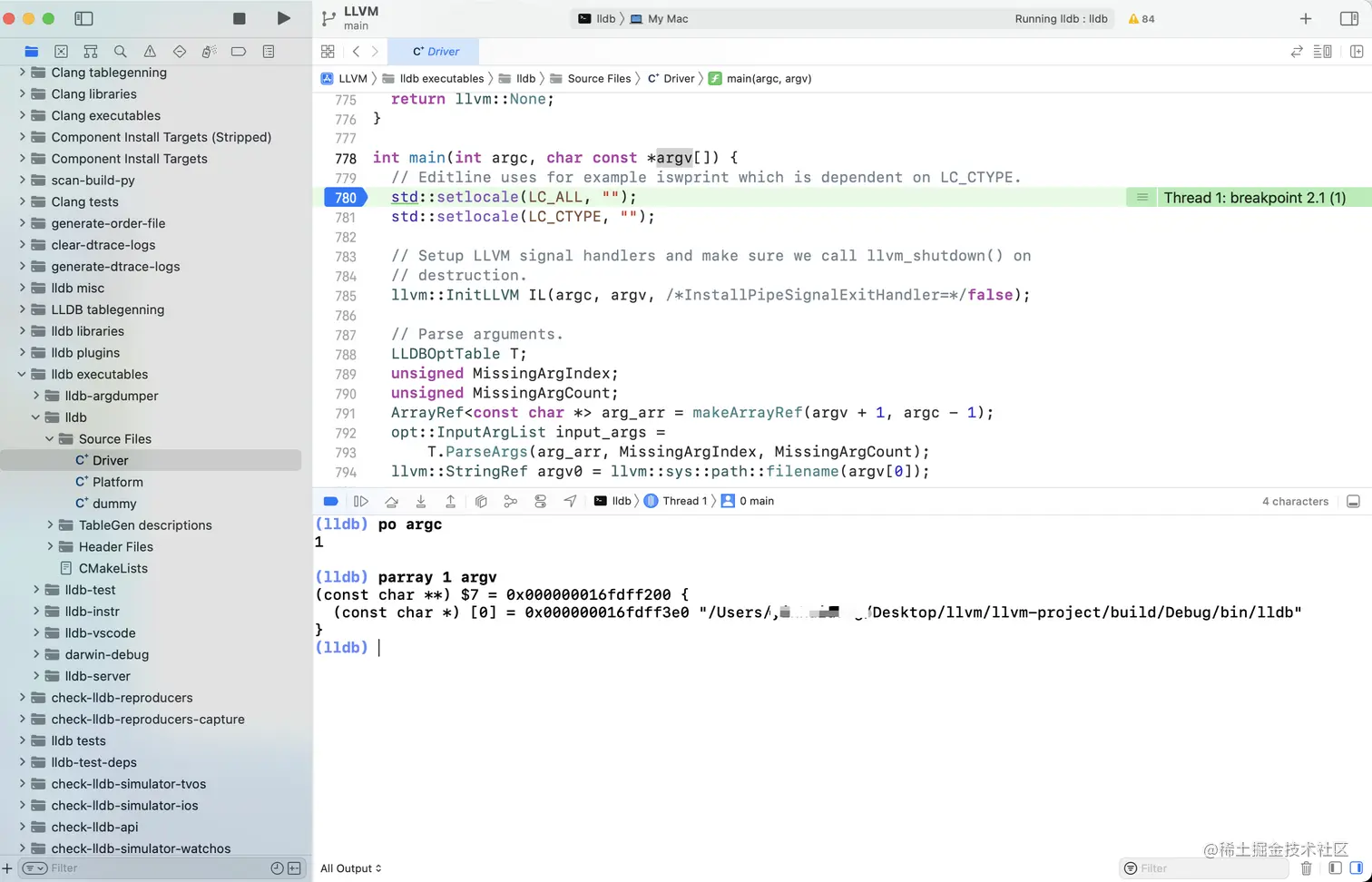
Task: Click the plus Library button in toolbar
Action: click(1306, 18)
